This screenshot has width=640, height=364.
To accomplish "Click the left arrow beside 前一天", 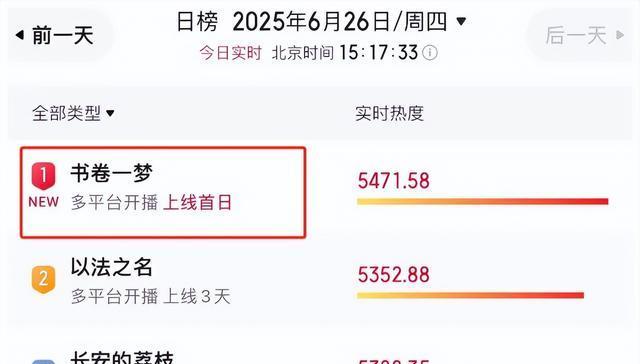I will (x=20, y=35).
